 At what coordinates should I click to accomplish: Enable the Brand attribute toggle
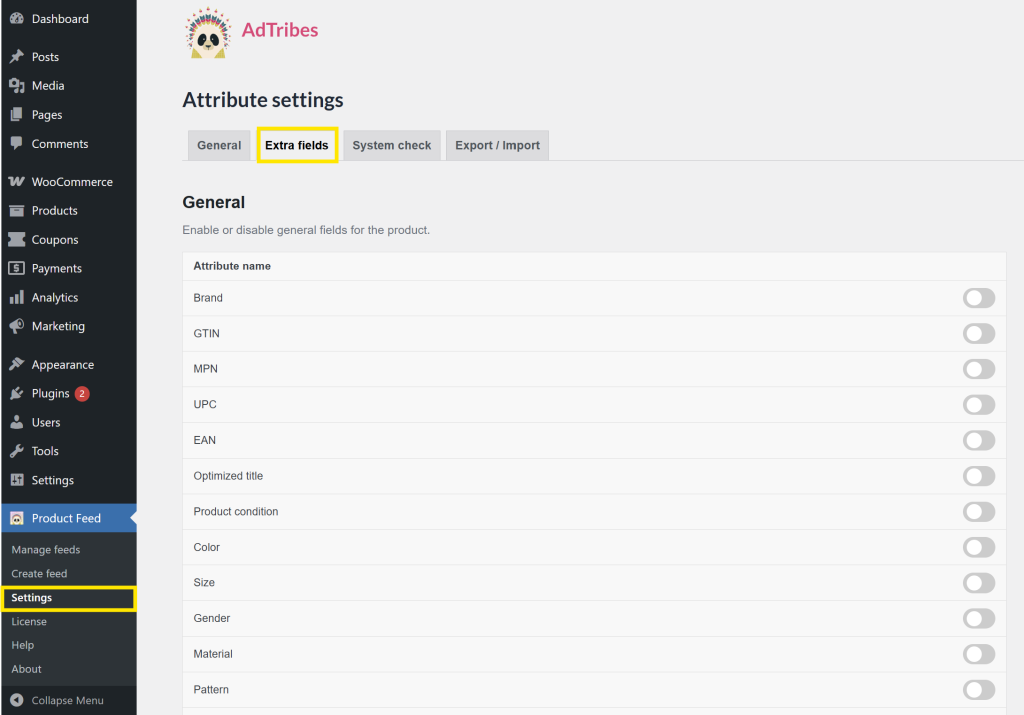pos(979,297)
